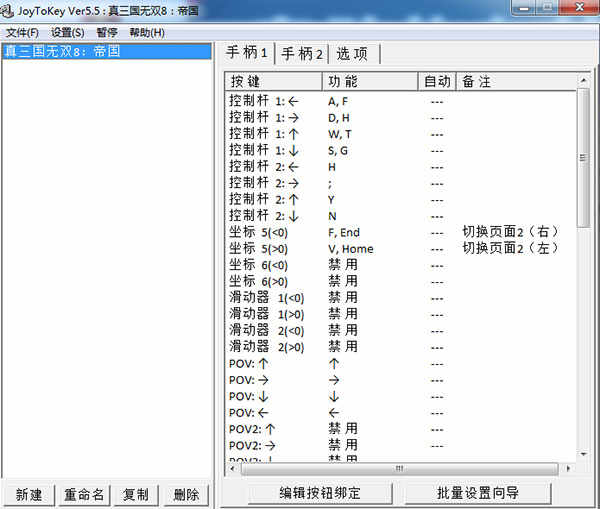The width and height of the screenshot is (600, 509).
Task: Select the 真三国无双8：帝国 profile
Action: (63, 51)
